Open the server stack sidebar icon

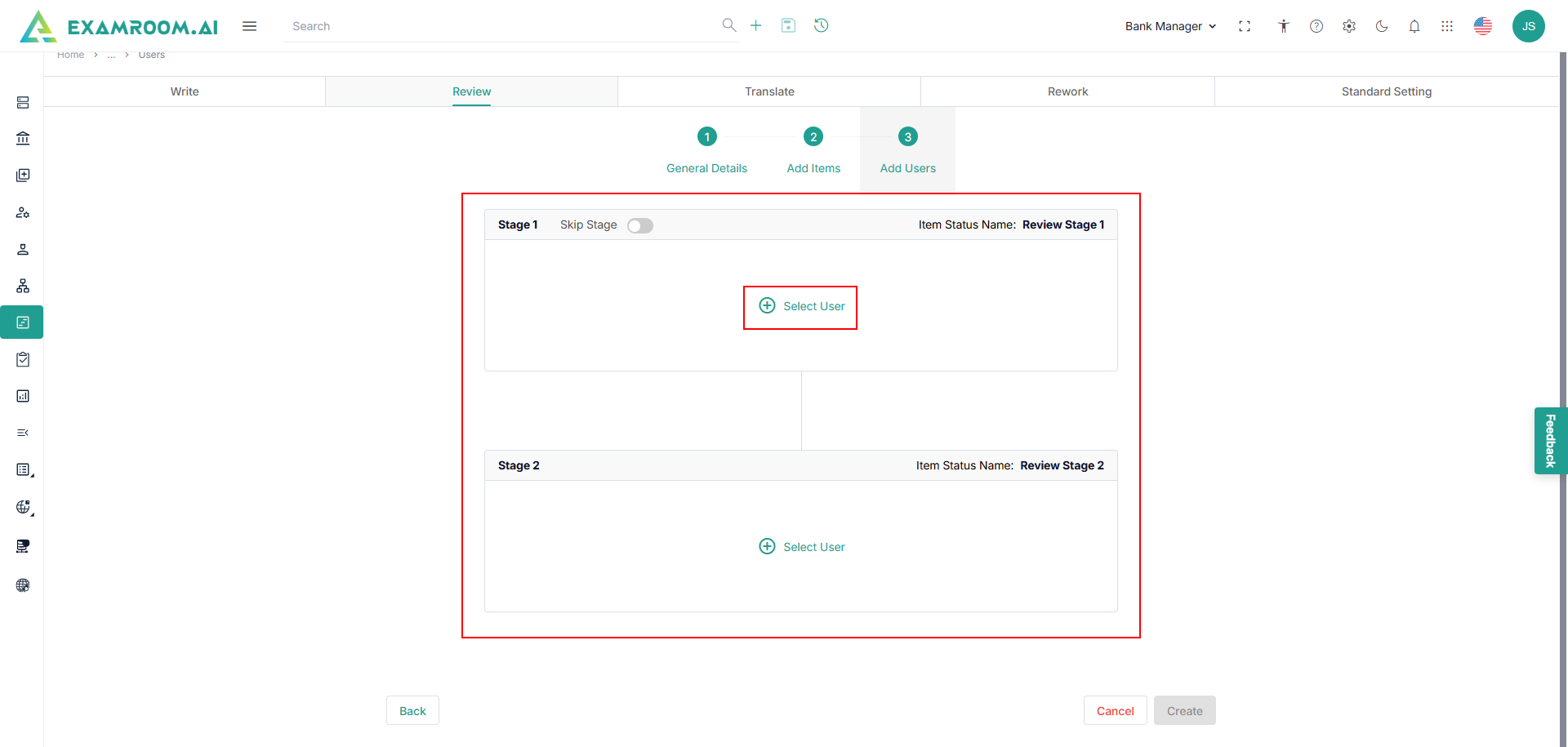click(23, 102)
